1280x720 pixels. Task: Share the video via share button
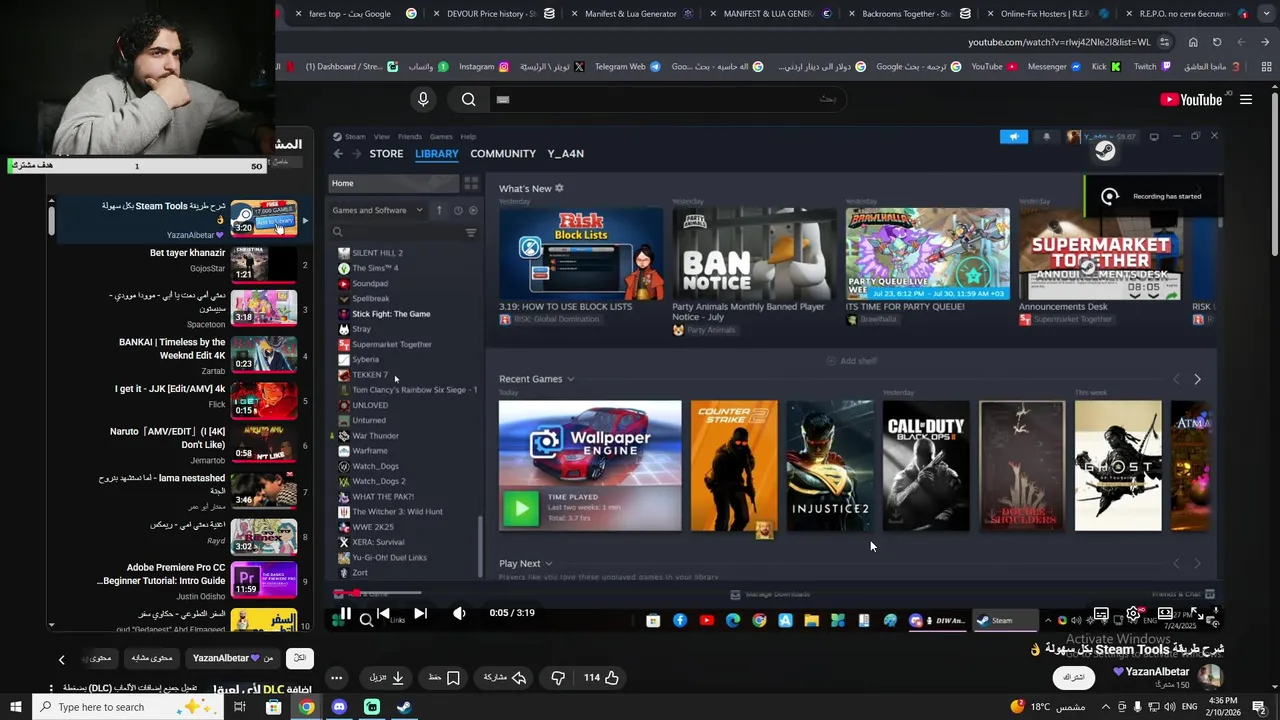[505, 678]
